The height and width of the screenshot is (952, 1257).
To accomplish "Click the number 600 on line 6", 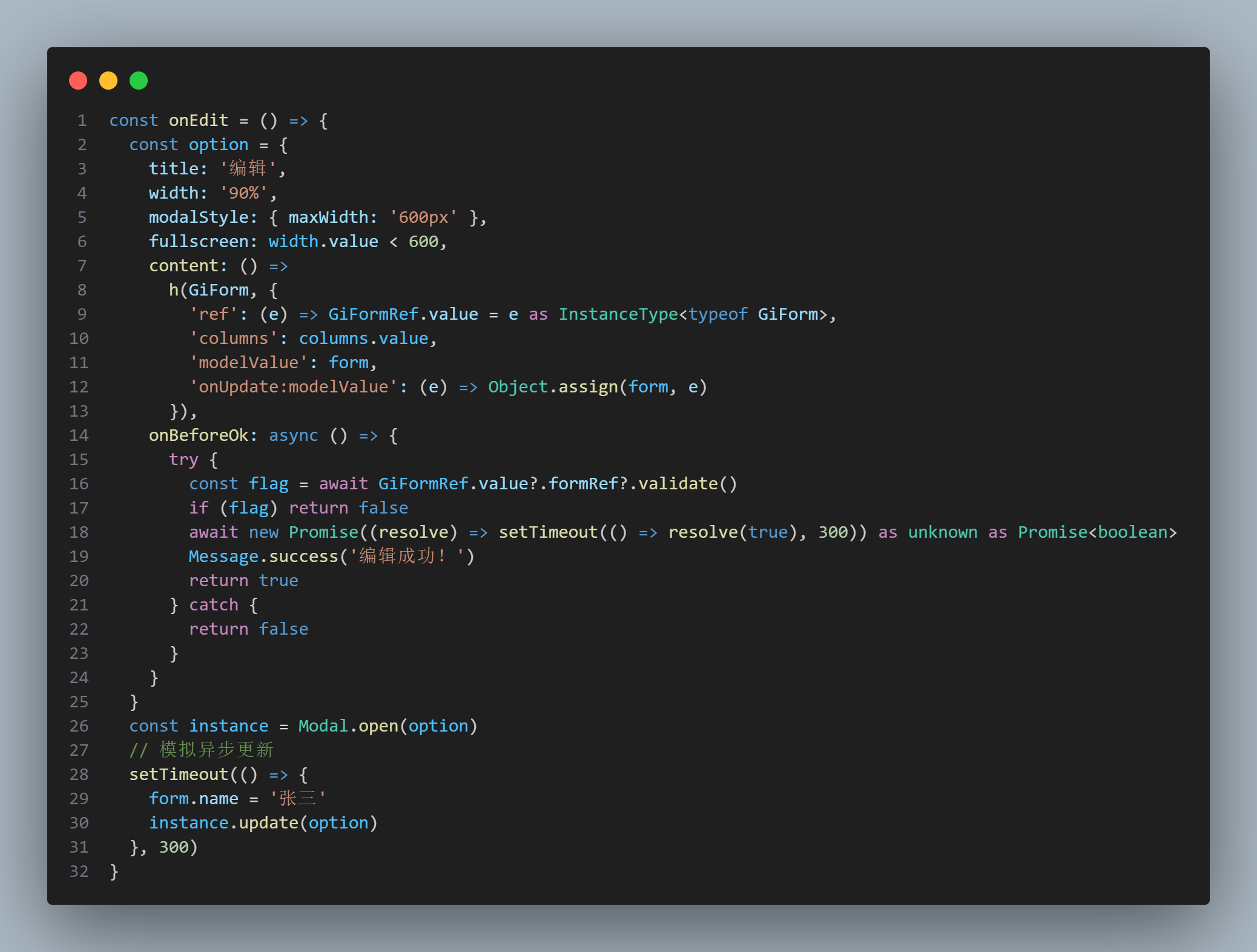I will [423, 242].
